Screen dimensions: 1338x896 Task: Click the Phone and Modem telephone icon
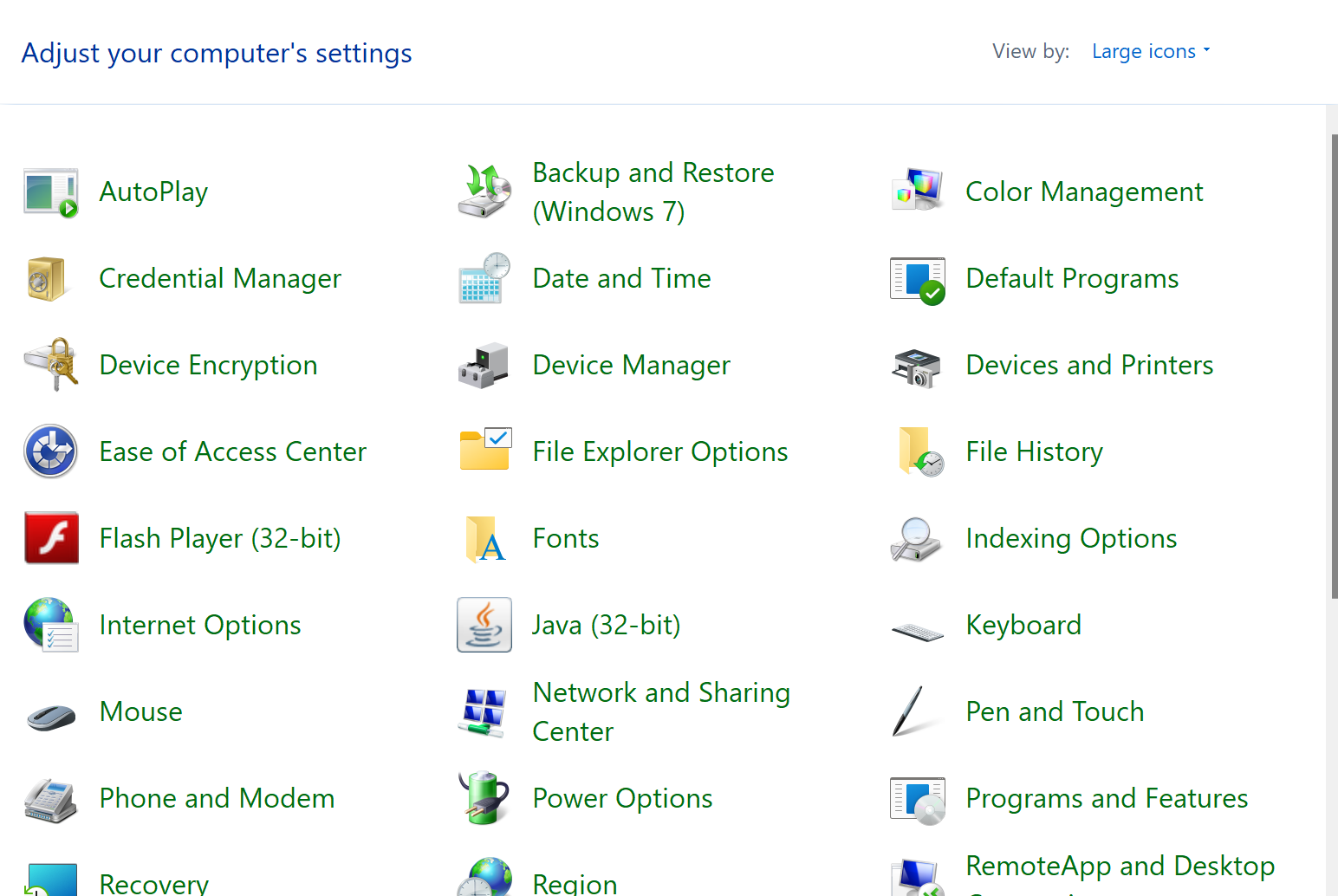coord(51,801)
